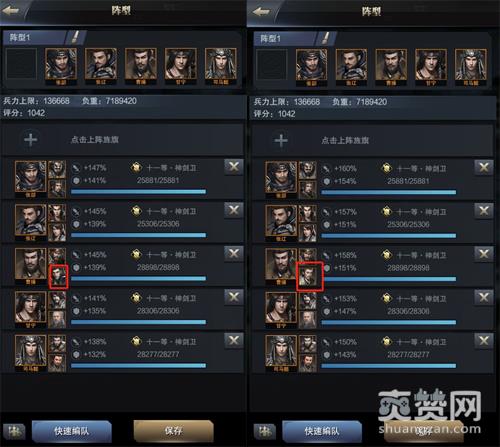
Task: Tap the plus icon beside 点击上阵旌旗 in left screen
Action: pos(30,140)
